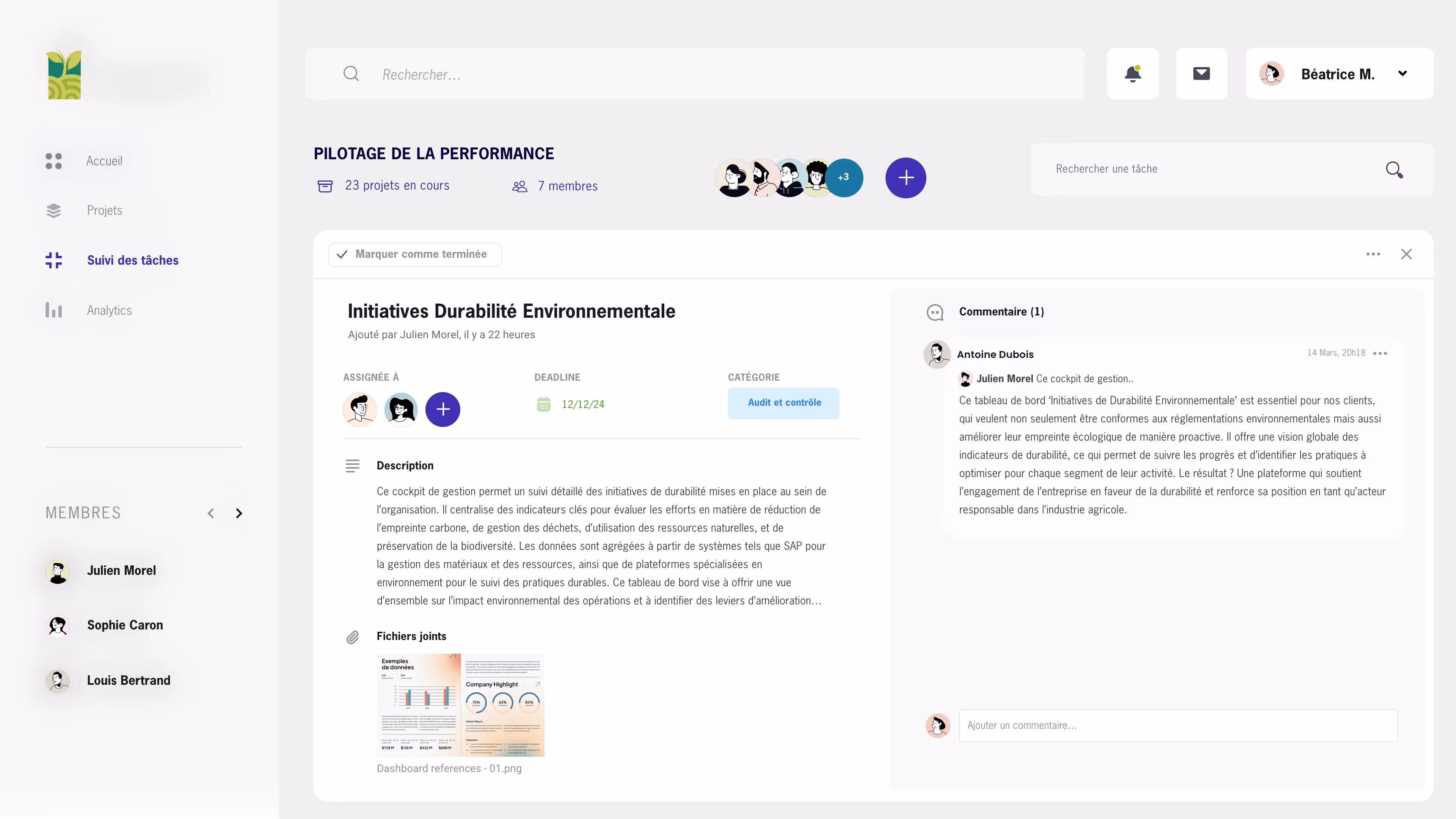1456x819 pixels.
Task: Mark the task as terminée
Action: tap(415, 254)
